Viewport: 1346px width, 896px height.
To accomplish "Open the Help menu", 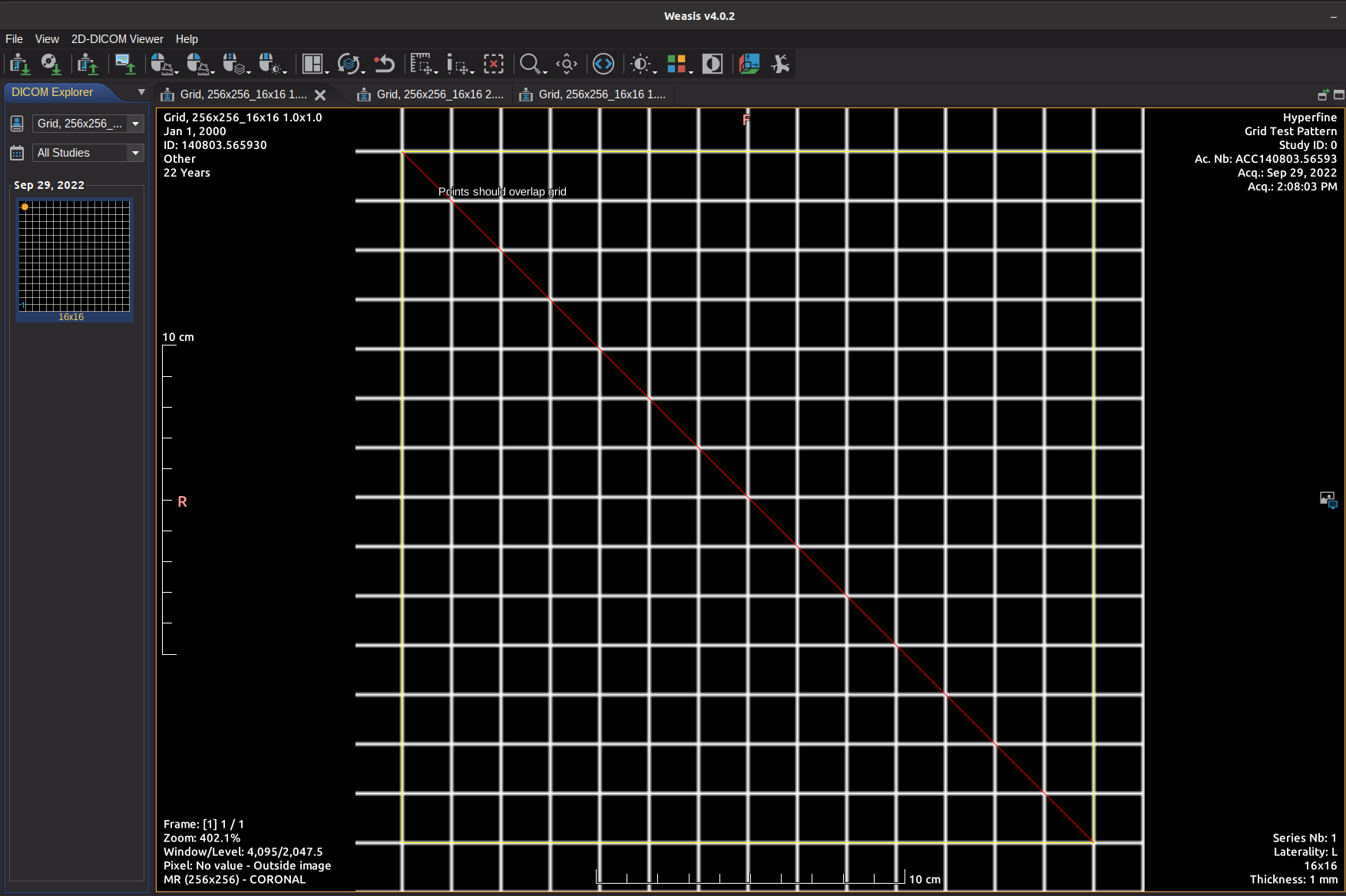I will (187, 39).
